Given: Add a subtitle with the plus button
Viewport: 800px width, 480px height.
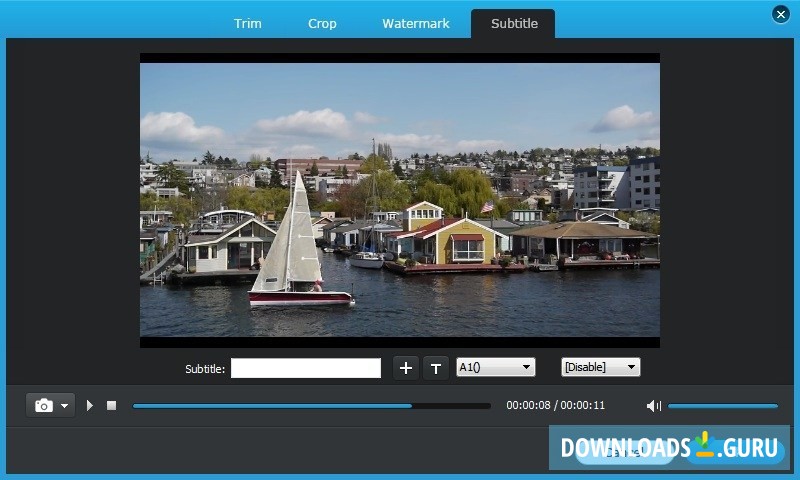Looking at the screenshot, I should [406, 368].
